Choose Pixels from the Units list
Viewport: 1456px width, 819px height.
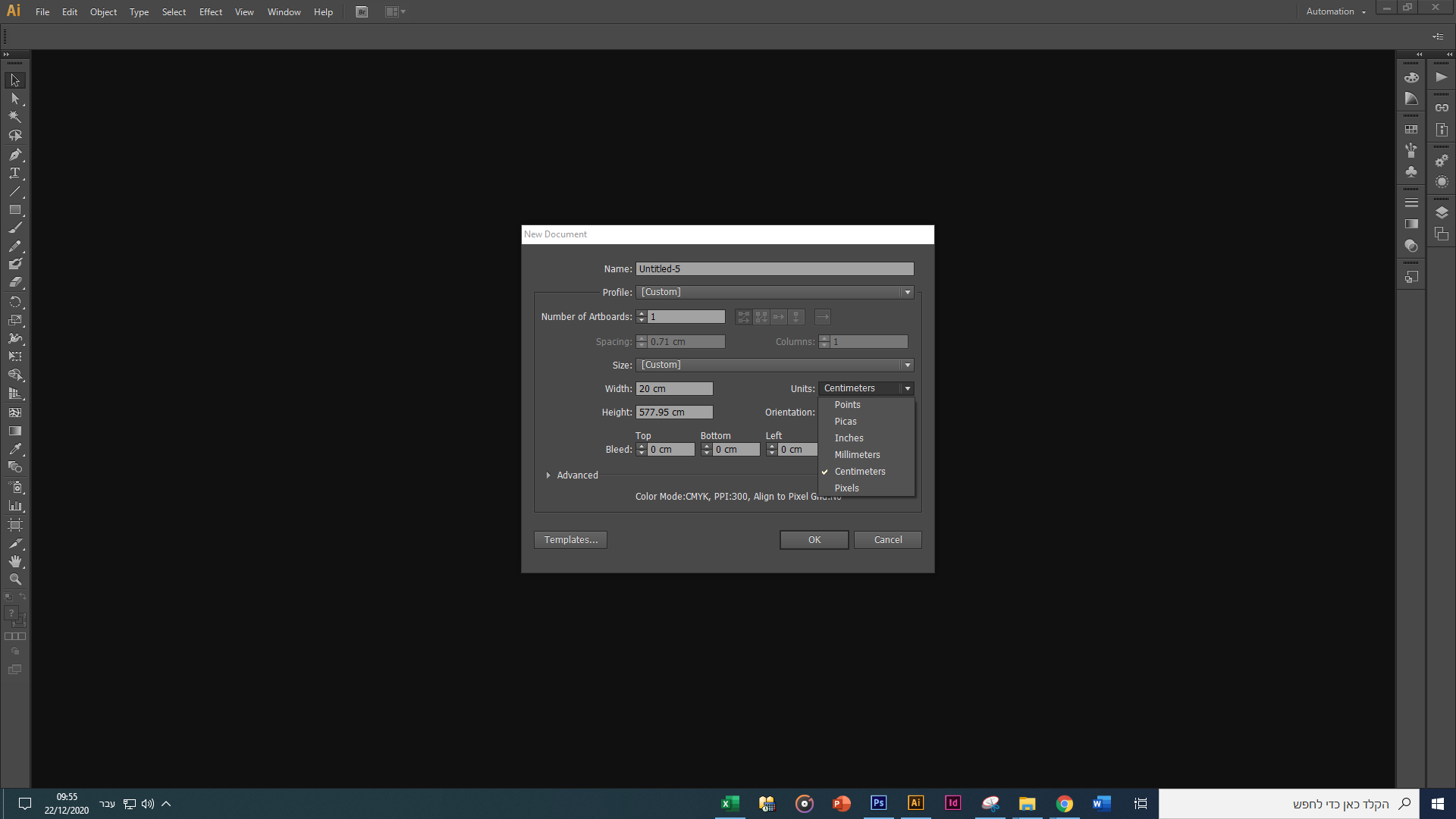pyautogui.click(x=846, y=488)
